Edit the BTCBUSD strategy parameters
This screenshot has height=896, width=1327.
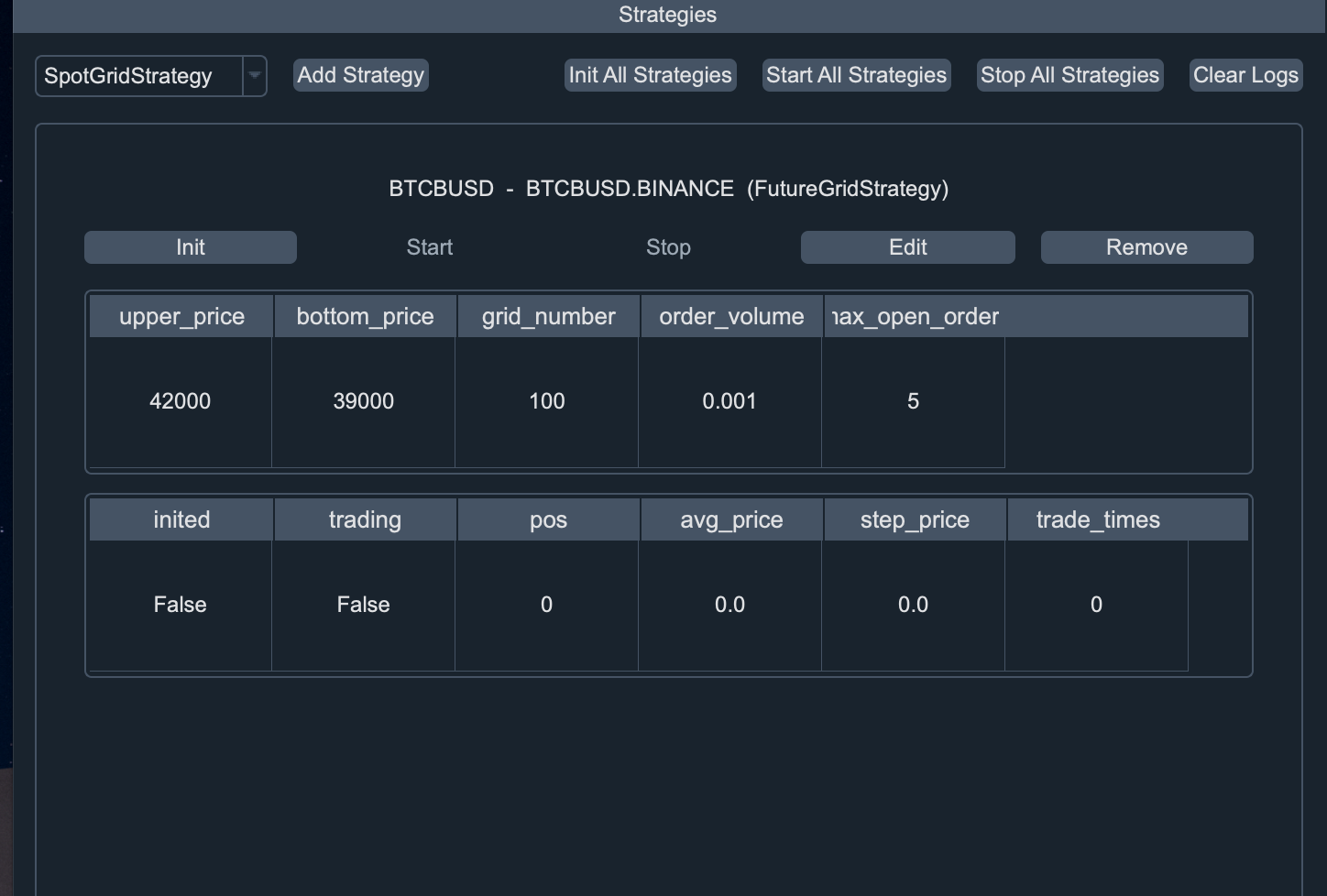coord(907,247)
